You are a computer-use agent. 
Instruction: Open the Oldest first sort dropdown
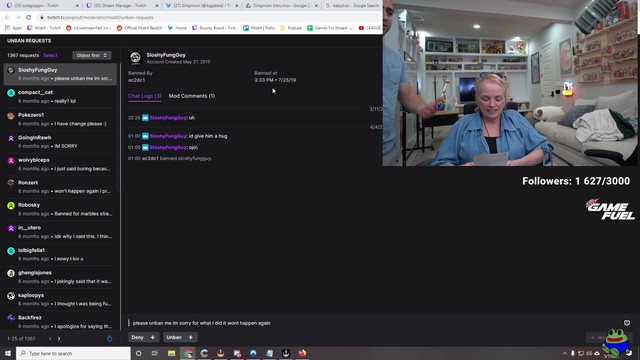(91, 56)
